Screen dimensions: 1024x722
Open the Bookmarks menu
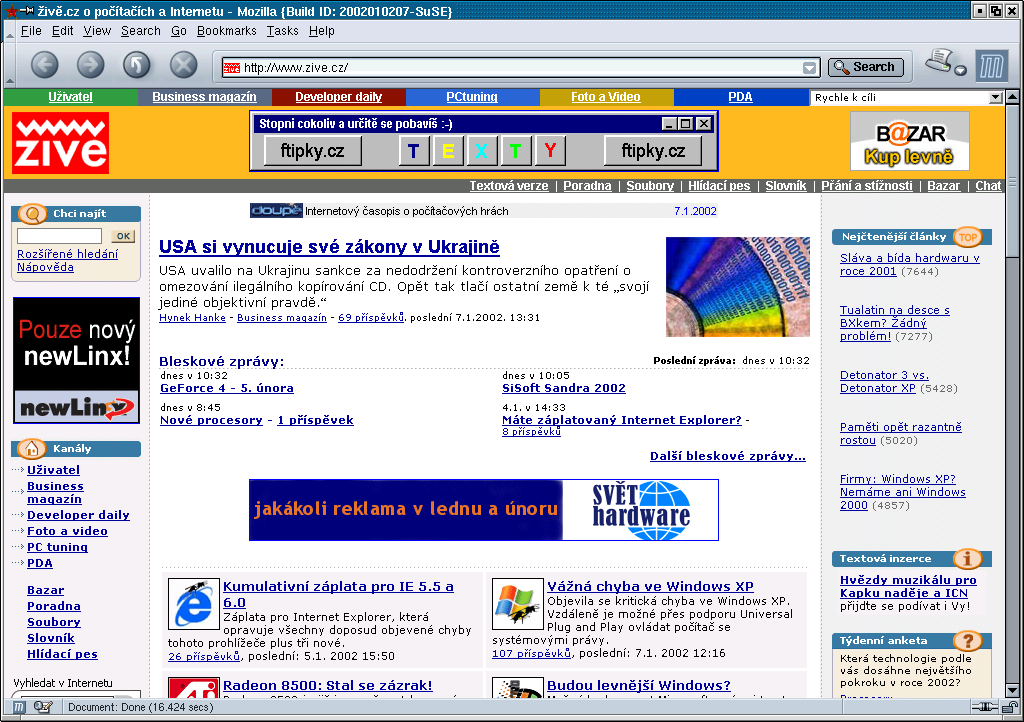point(227,31)
